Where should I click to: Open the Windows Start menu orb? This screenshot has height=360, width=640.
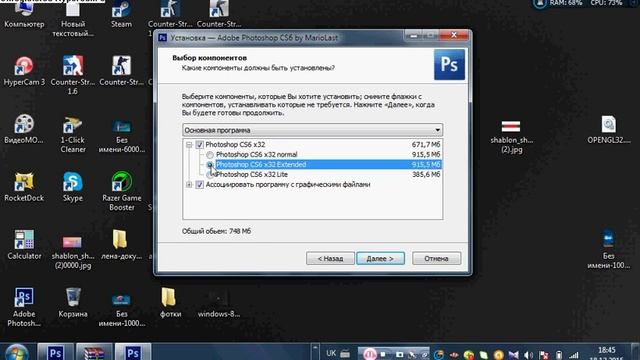(x=17, y=353)
